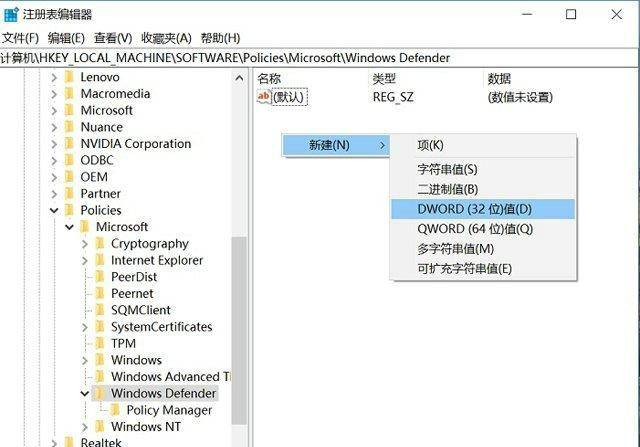Click the Peernet folder icon
640x447 pixels.
pos(100,294)
